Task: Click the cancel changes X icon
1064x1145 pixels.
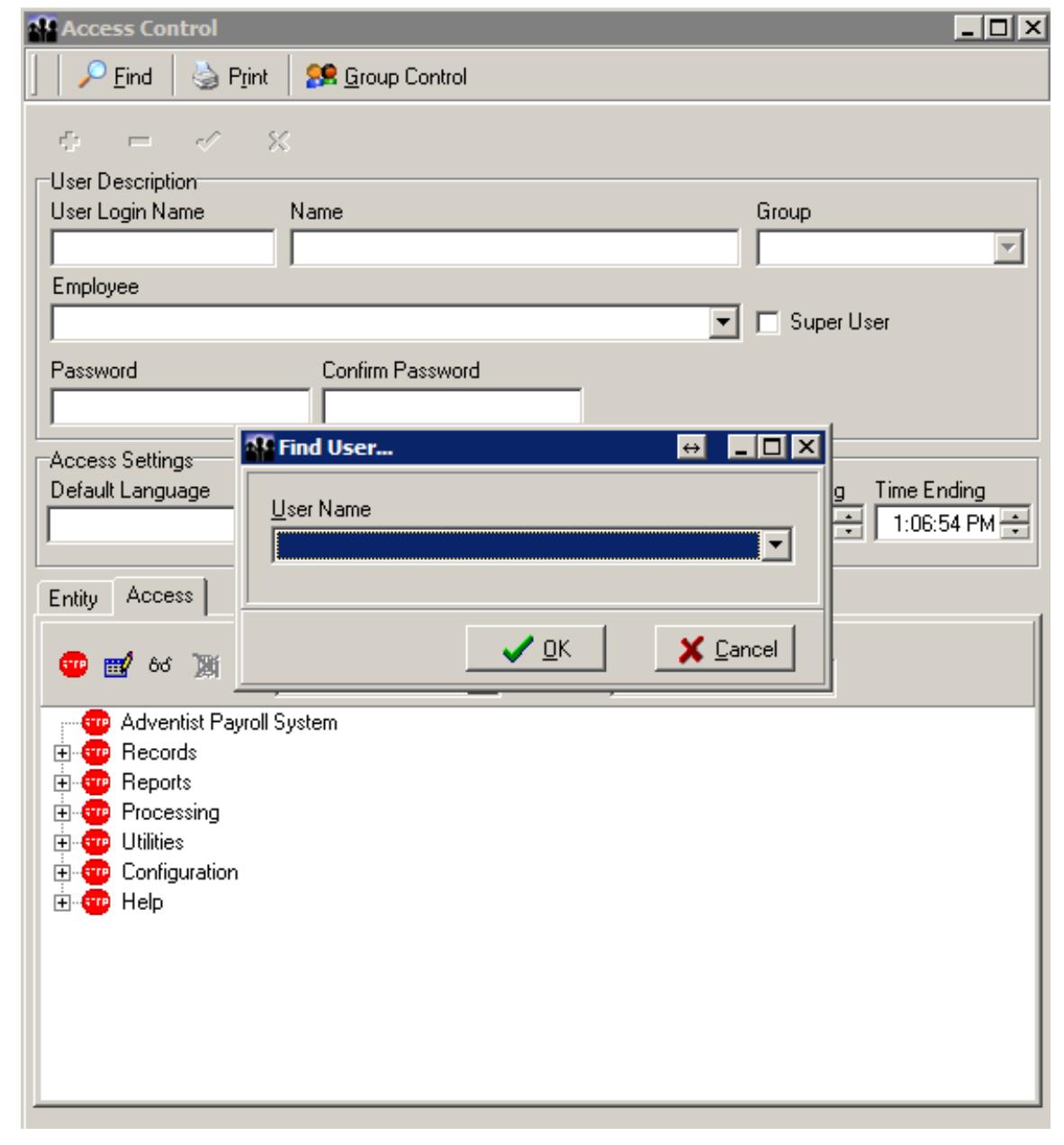Action: click(x=279, y=141)
